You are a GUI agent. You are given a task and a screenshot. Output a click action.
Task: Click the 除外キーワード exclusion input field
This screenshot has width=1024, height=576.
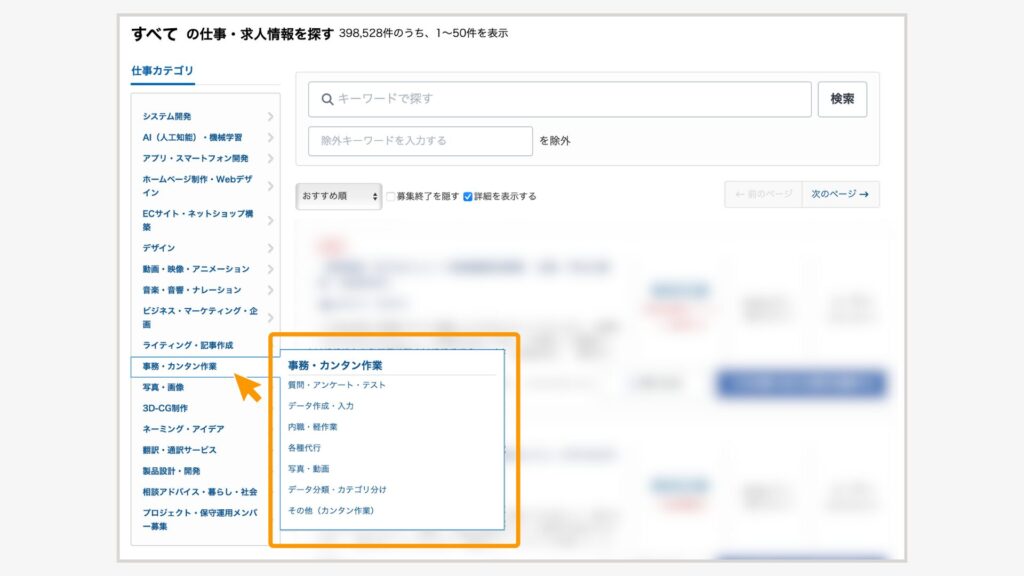[420, 141]
